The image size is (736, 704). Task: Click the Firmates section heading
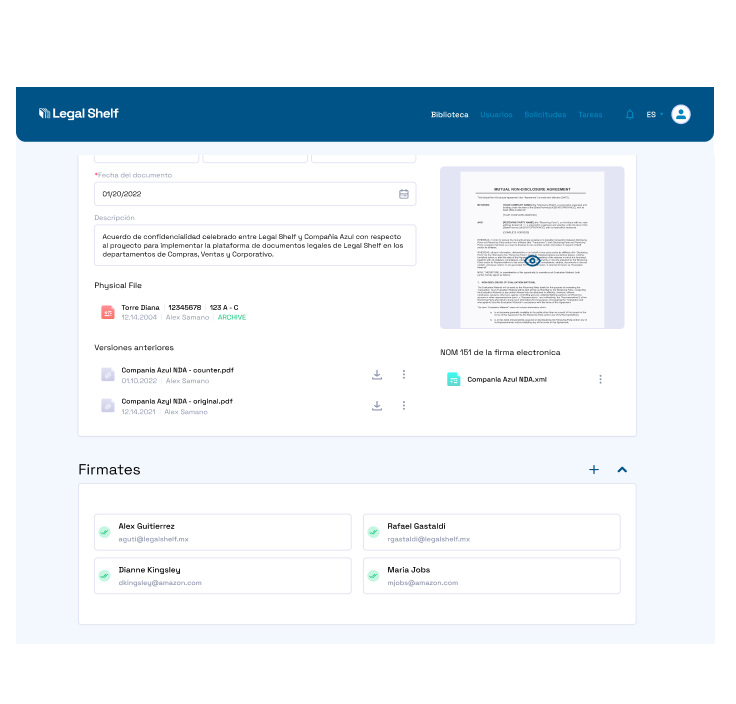[109, 469]
